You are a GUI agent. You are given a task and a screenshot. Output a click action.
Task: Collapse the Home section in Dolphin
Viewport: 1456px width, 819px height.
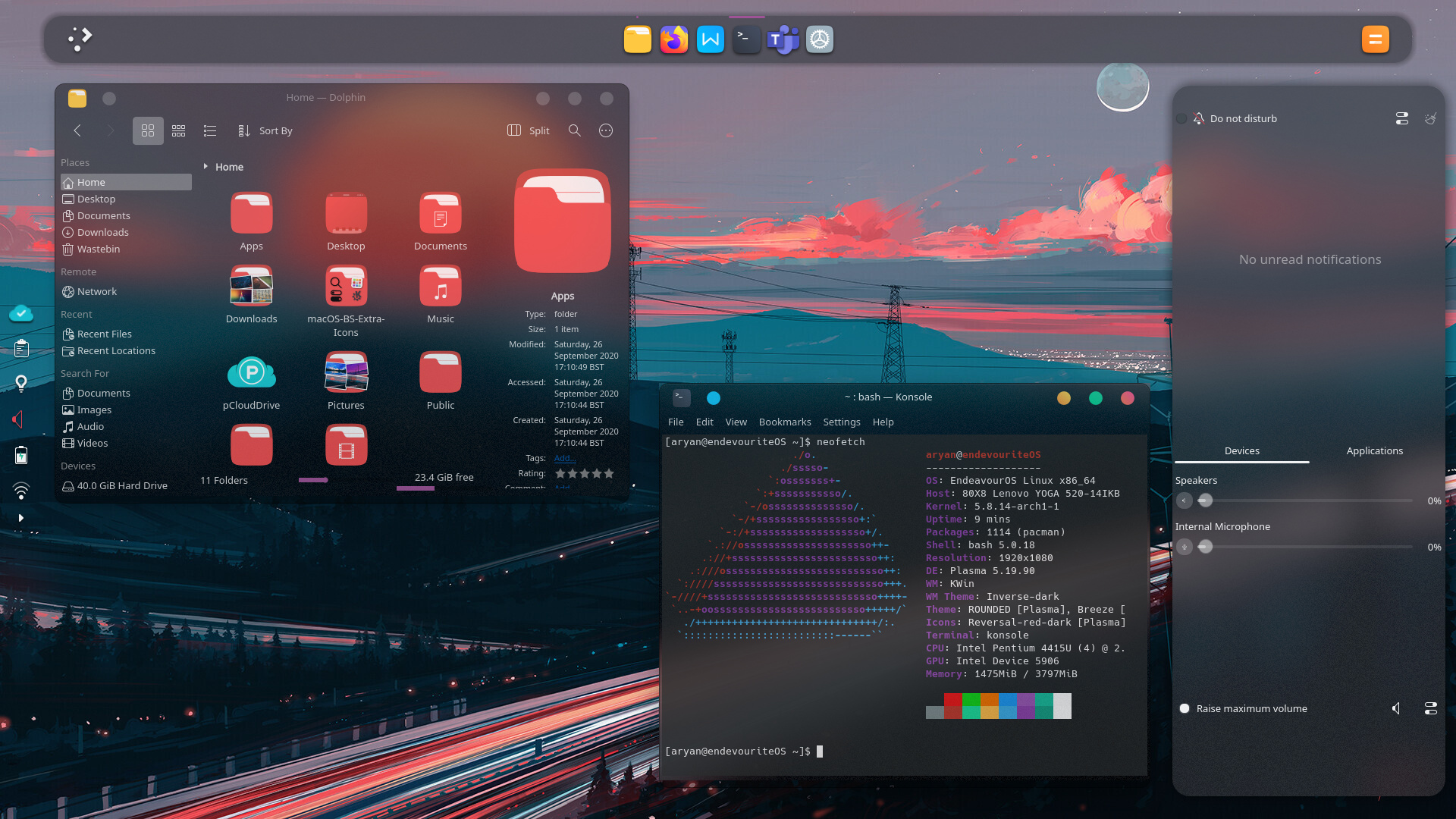tap(206, 167)
